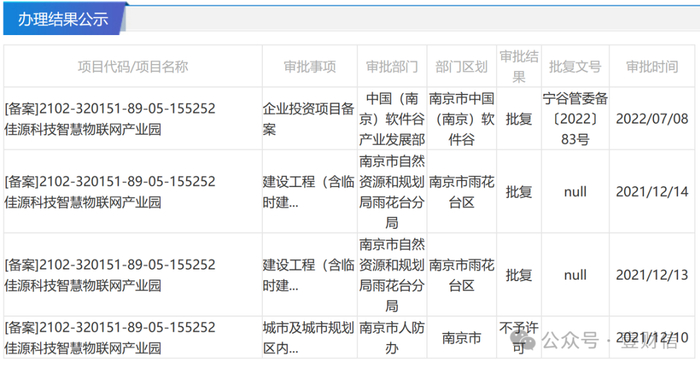Click null document number in the 2021/12/13 row

[575, 275]
